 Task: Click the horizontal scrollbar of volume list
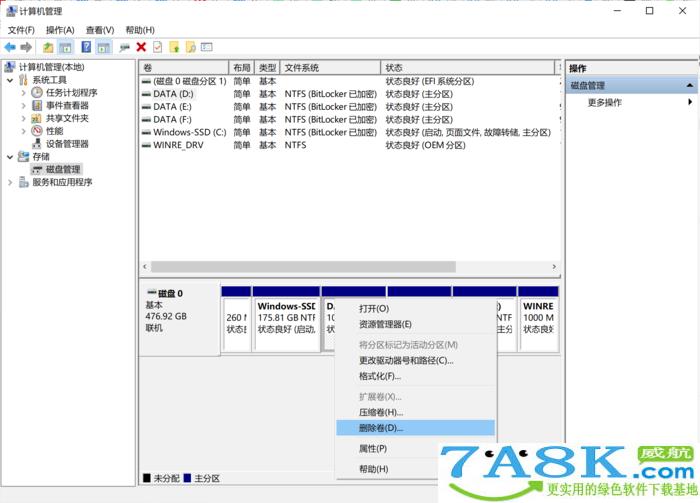coord(303,266)
